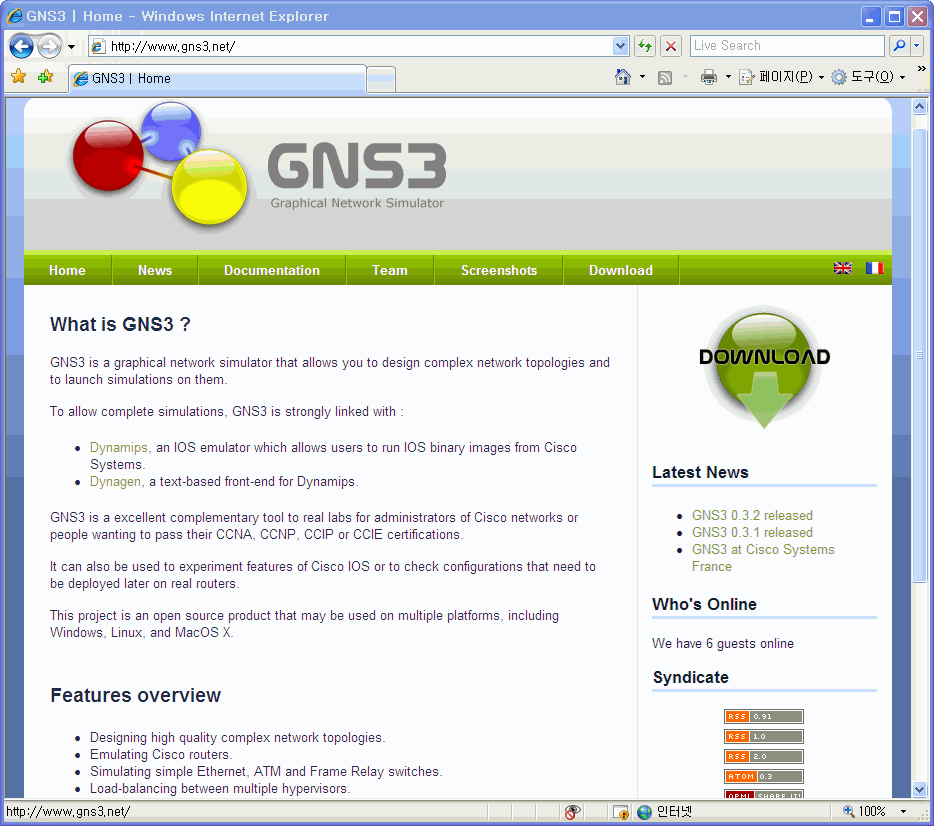This screenshot has width=934, height=826.
Task: Open the Team navigation item
Action: 390,270
